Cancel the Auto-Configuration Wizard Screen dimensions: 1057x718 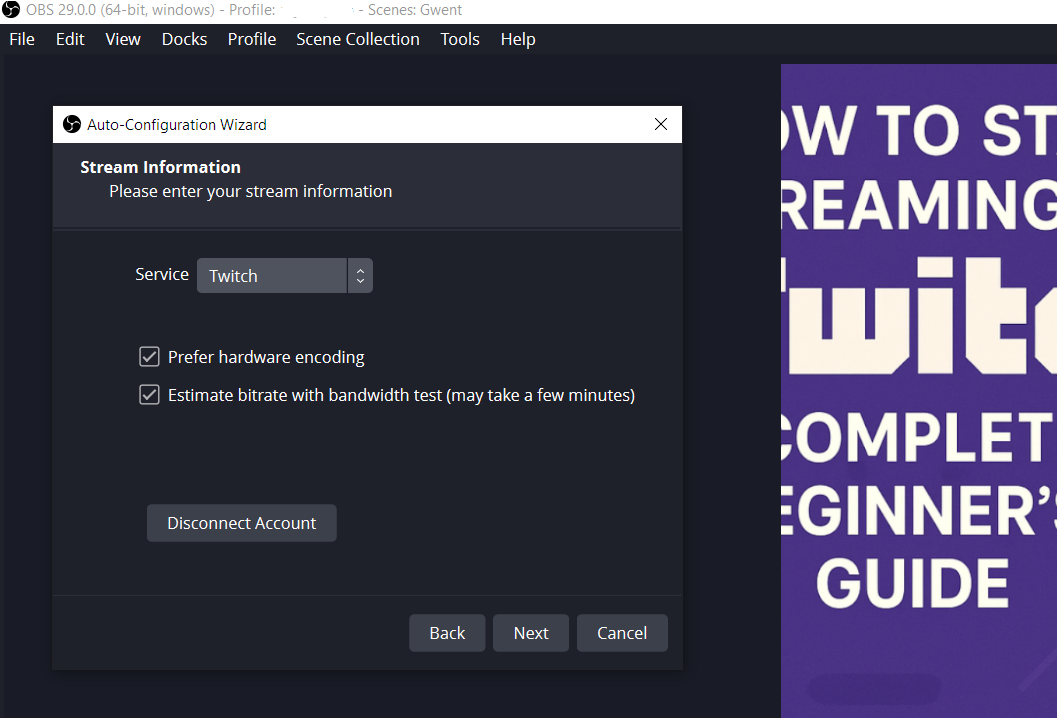(622, 633)
